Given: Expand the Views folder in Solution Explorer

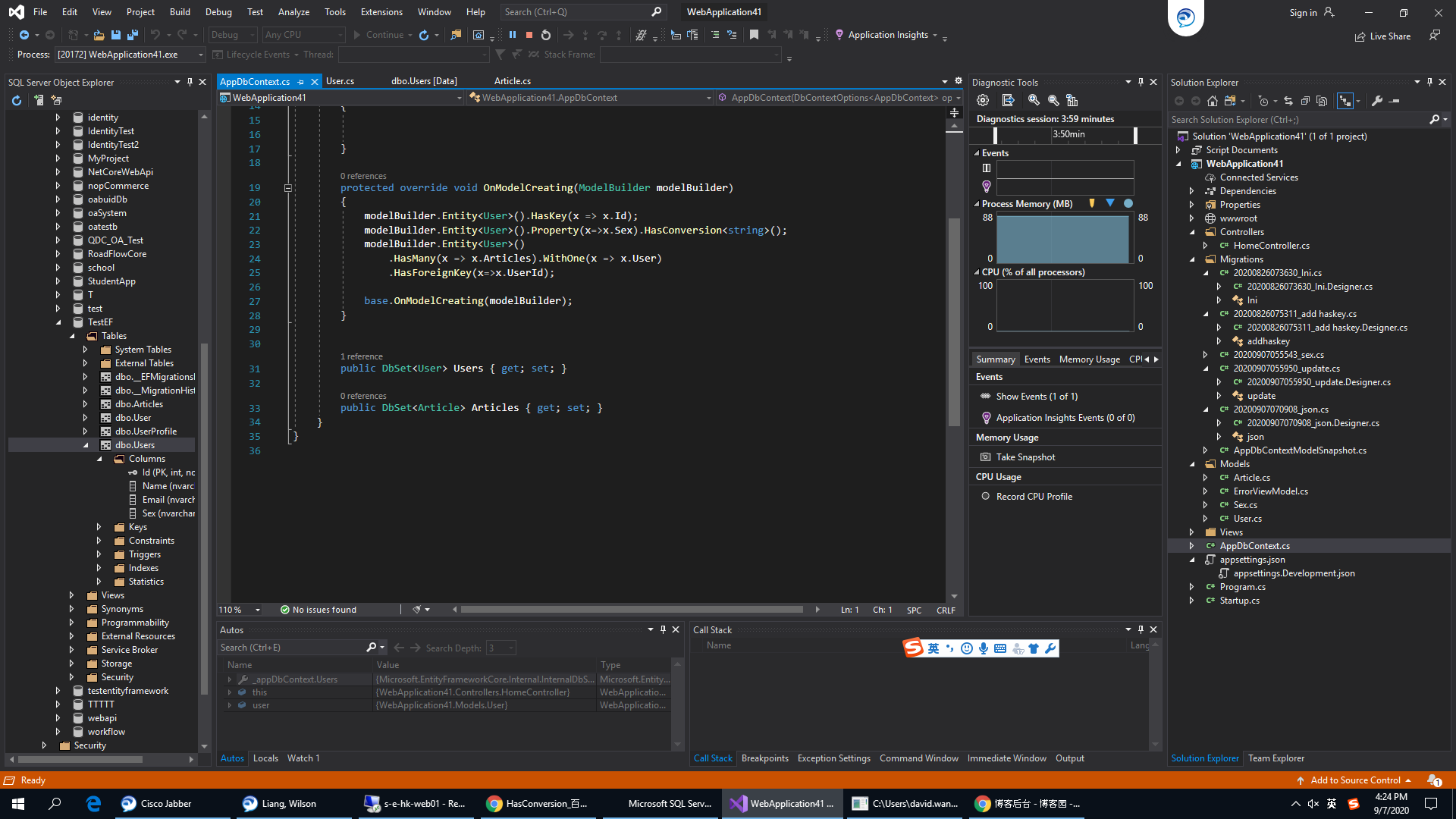Looking at the screenshot, I should [1192, 532].
